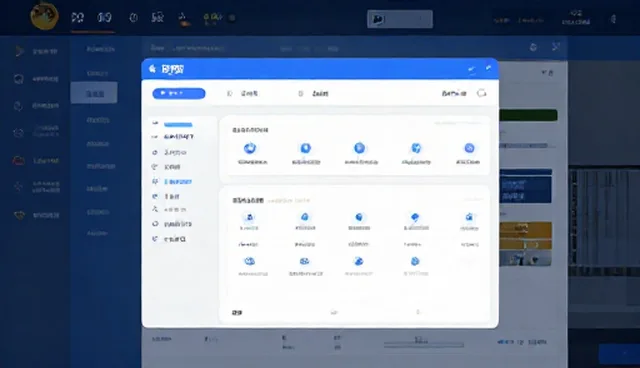Open the fifth icon in the upper dialog card
Image resolution: width=640 pixels, height=368 pixels.
tap(469, 148)
